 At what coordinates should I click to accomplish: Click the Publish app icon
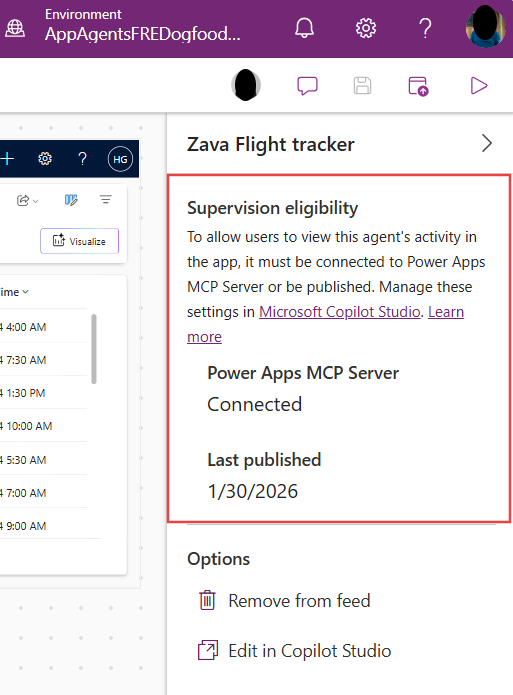(418, 86)
